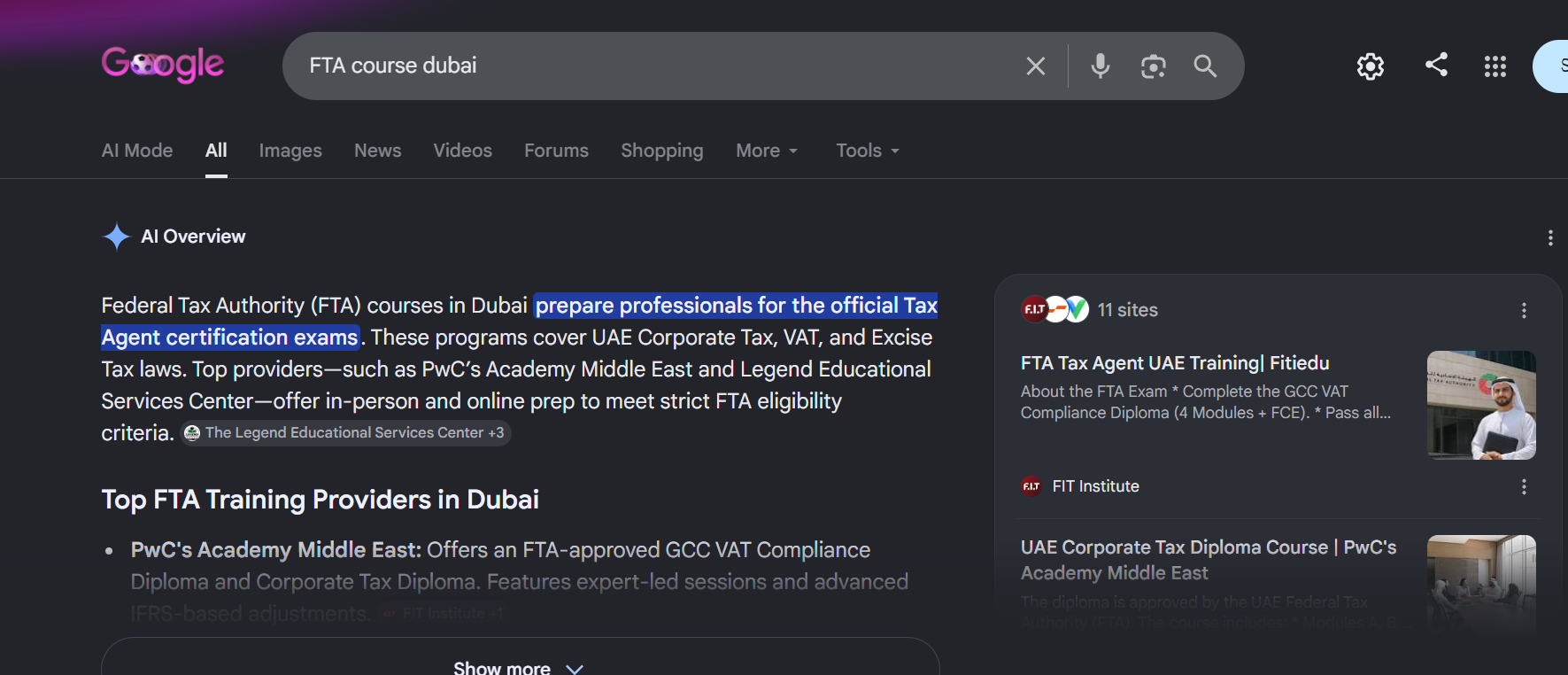Screen dimensions: 1568x675
Task: Open The Legend Educational Services Center +3 source chip
Action: click(x=345, y=432)
